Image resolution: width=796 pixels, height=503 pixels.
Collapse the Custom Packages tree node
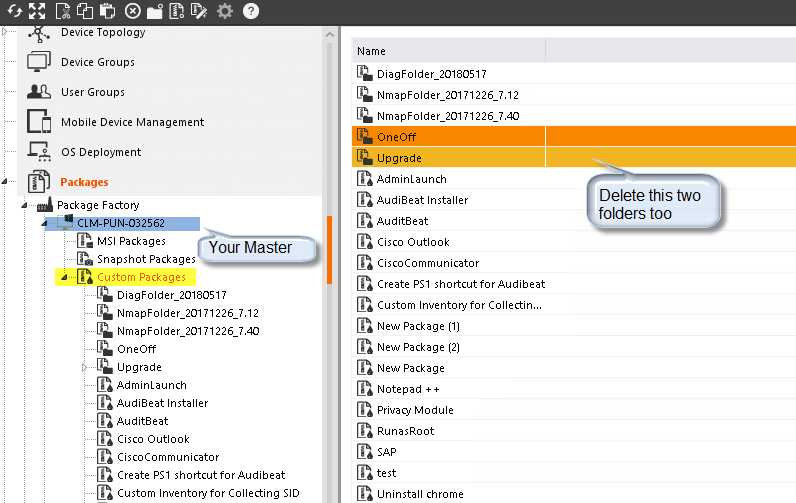64,277
